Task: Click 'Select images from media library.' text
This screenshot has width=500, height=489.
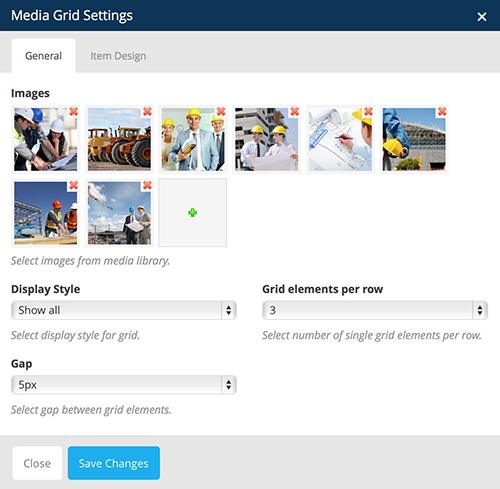Action: pos(90,261)
